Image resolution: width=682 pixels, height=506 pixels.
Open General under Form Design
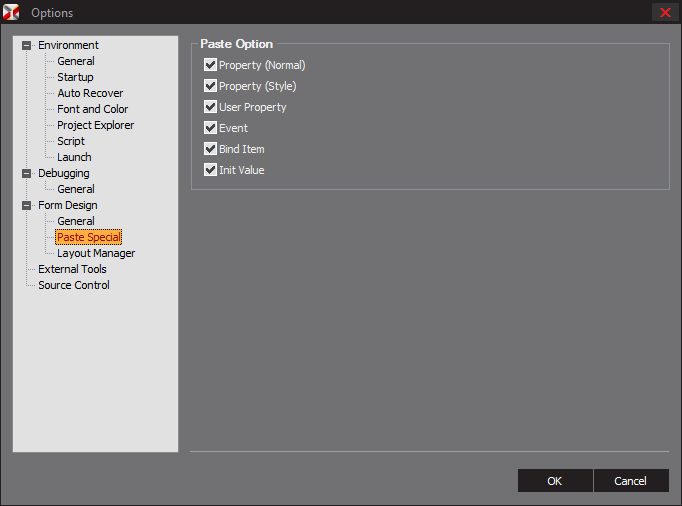tap(76, 221)
